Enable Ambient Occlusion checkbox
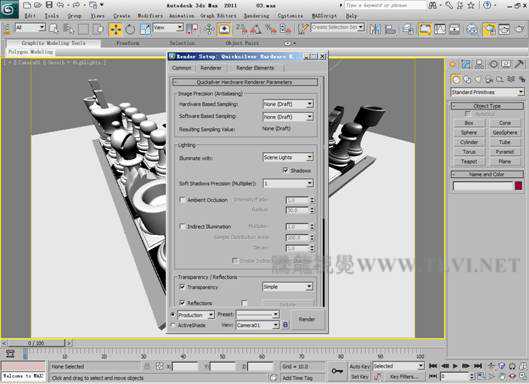Screen dimensions: 529x384 182,200
